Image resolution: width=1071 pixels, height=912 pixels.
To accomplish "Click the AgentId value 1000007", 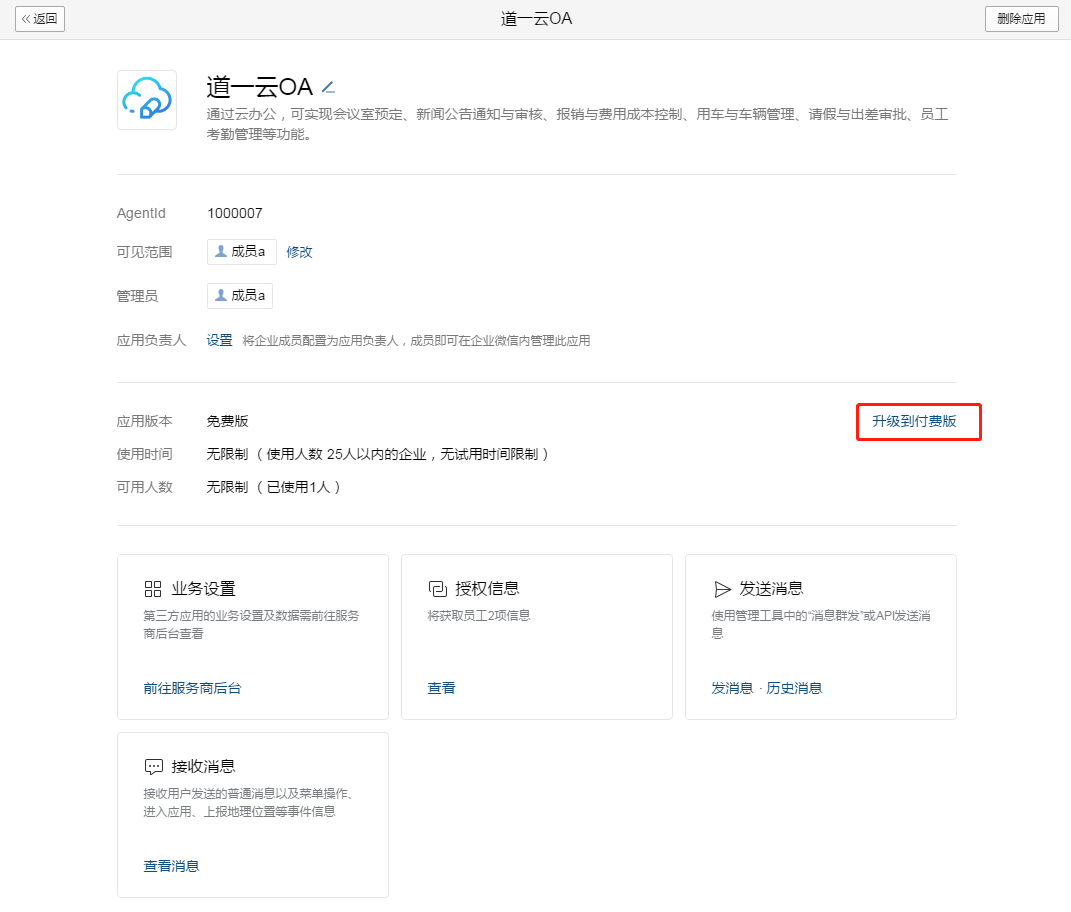I will click(235, 213).
